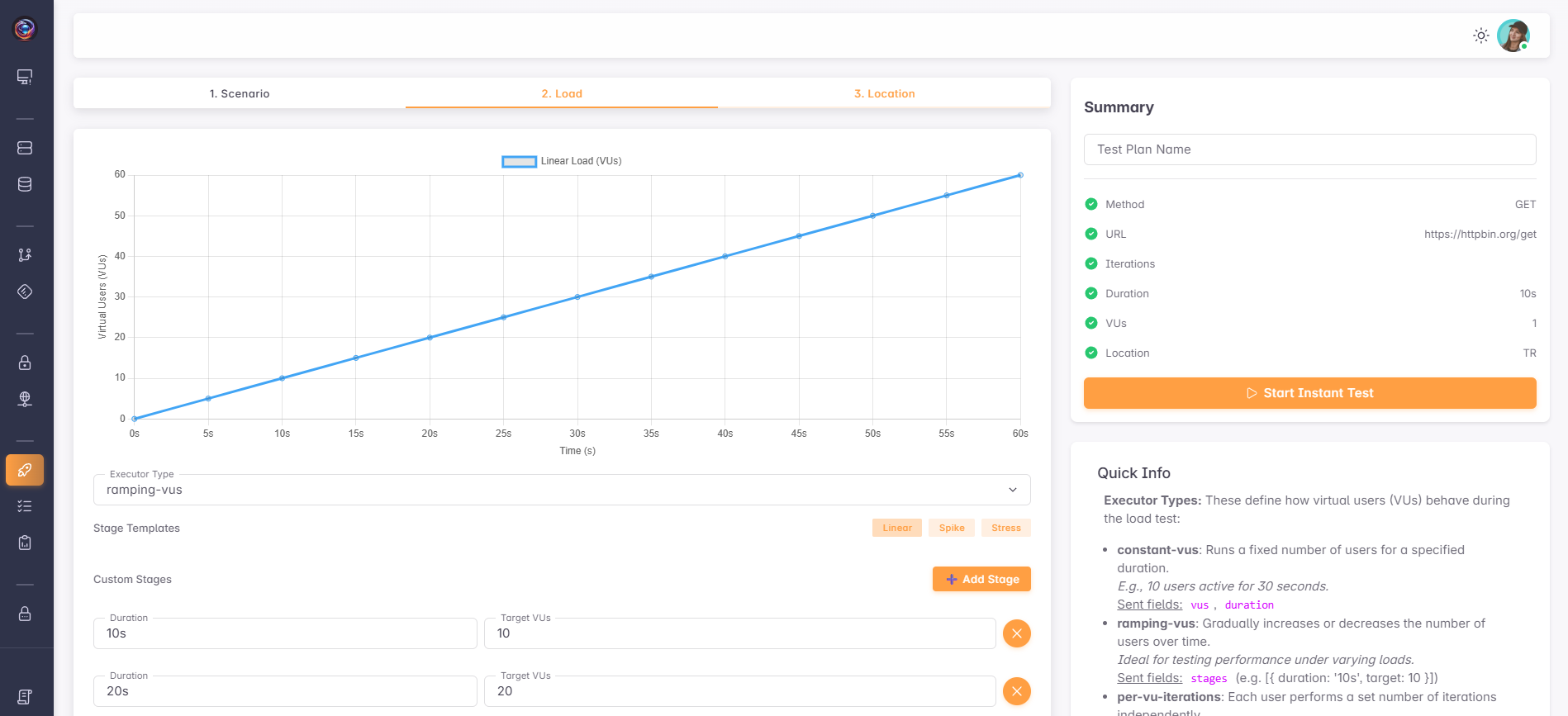Screen dimensions: 1568x716
Task: Open the clipboard report sidebar icon
Action: tap(25, 543)
